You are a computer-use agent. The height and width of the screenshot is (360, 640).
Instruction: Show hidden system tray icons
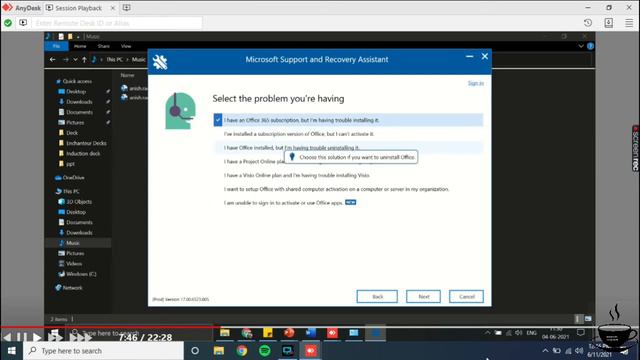(545, 351)
